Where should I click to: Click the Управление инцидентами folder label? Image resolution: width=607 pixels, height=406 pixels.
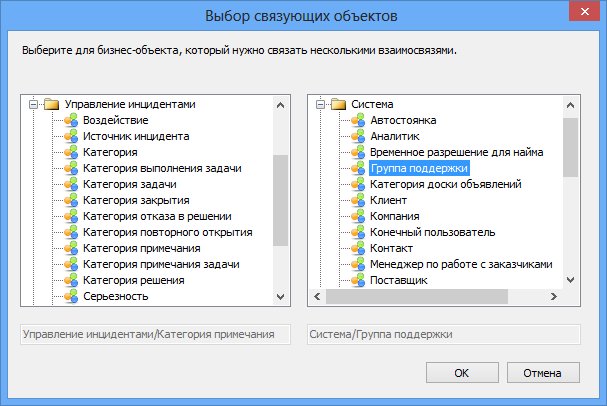click(x=130, y=104)
